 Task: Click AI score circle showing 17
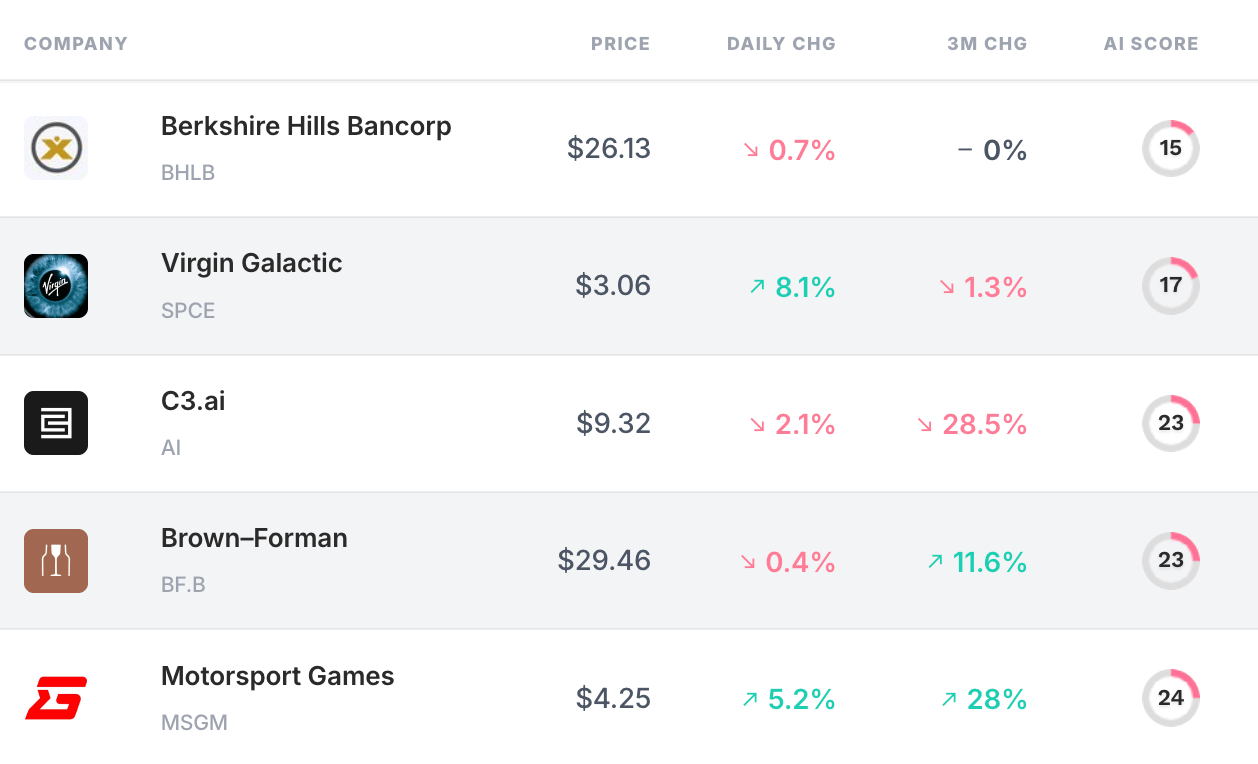pyautogui.click(x=1170, y=286)
